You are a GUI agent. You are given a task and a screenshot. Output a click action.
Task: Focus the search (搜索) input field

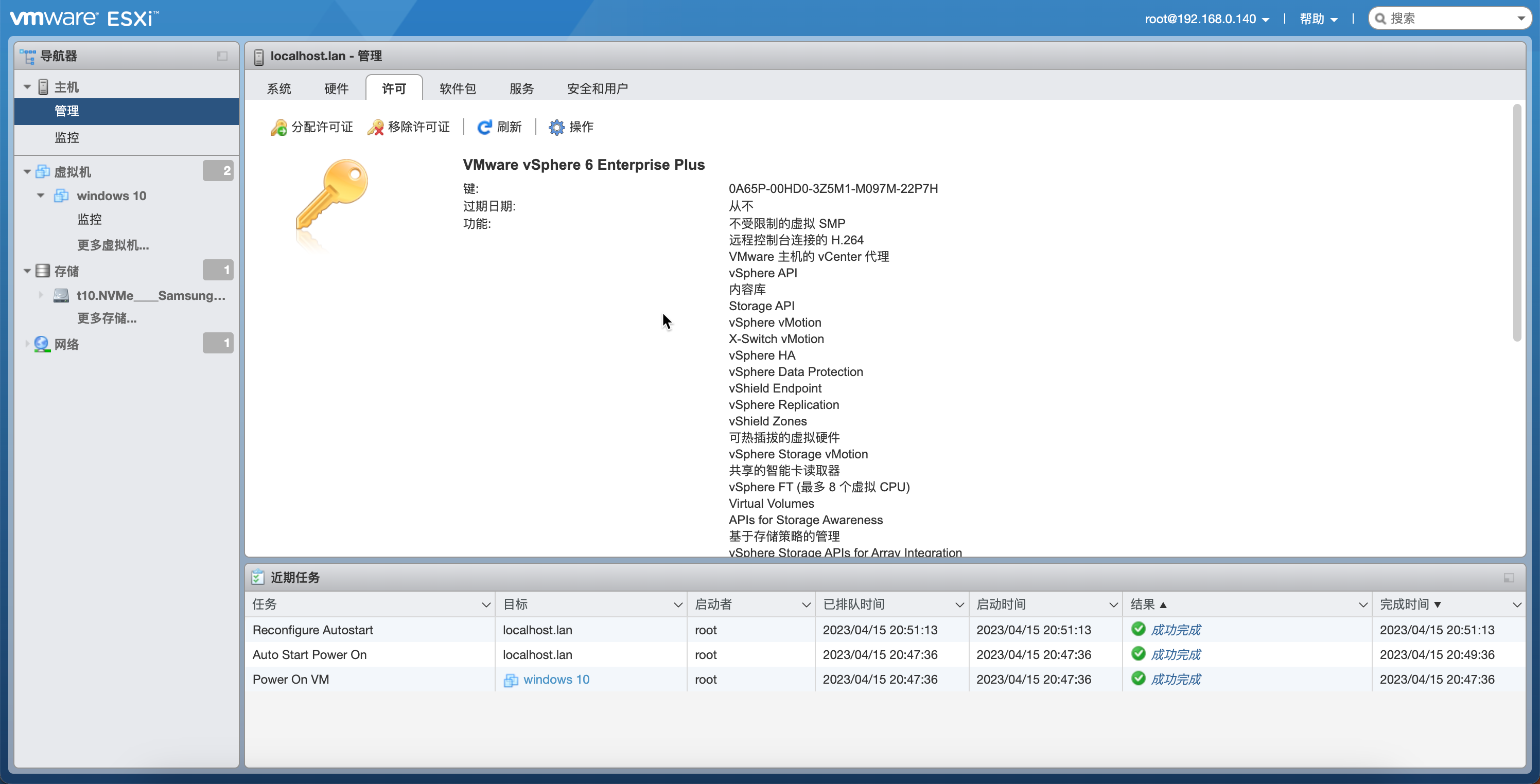[x=1450, y=19]
